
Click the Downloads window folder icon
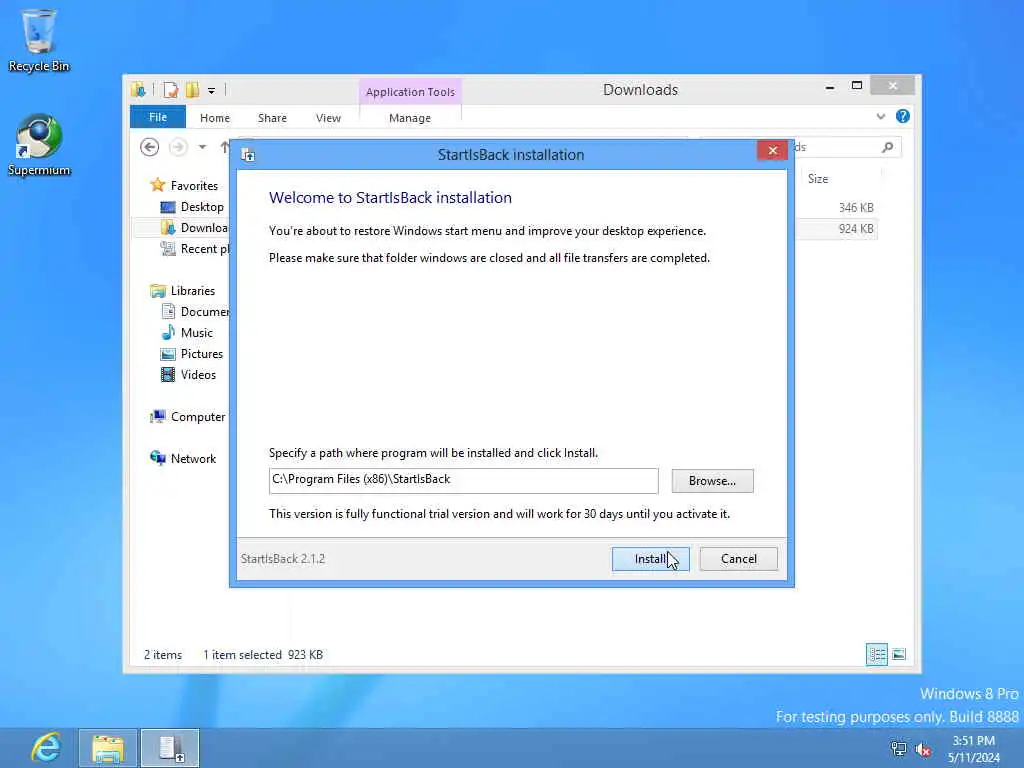coord(138,90)
